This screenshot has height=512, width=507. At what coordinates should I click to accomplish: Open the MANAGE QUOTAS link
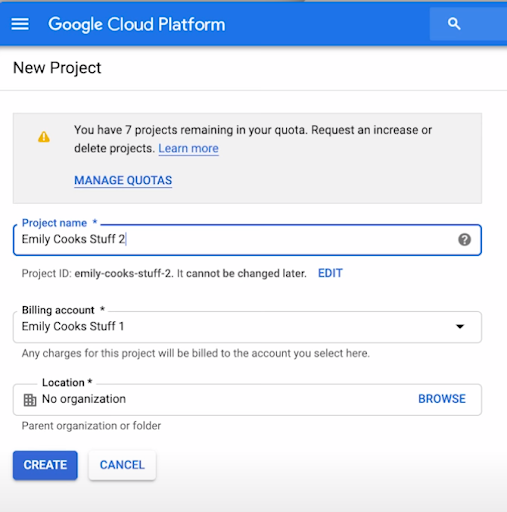pyautogui.click(x=123, y=180)
